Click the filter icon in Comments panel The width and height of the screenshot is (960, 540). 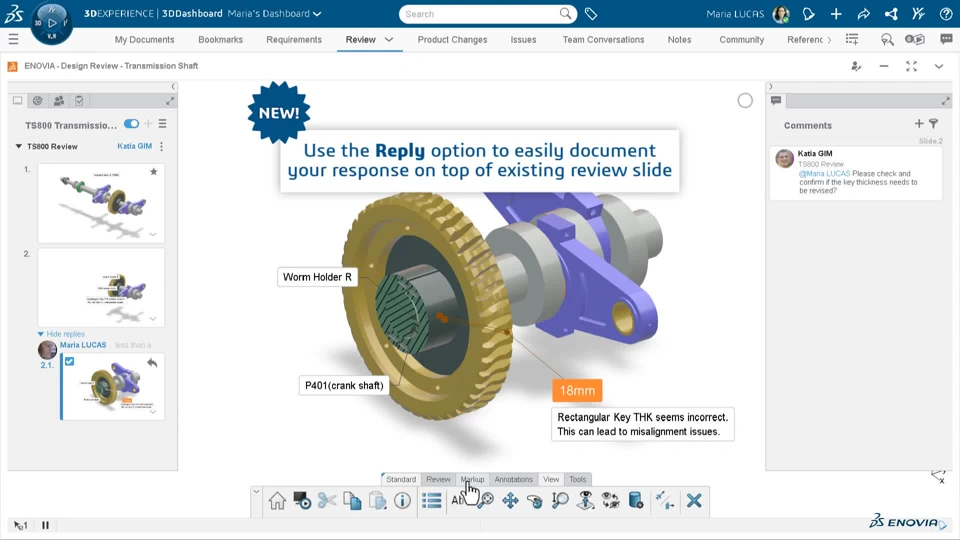pos(934,124)
